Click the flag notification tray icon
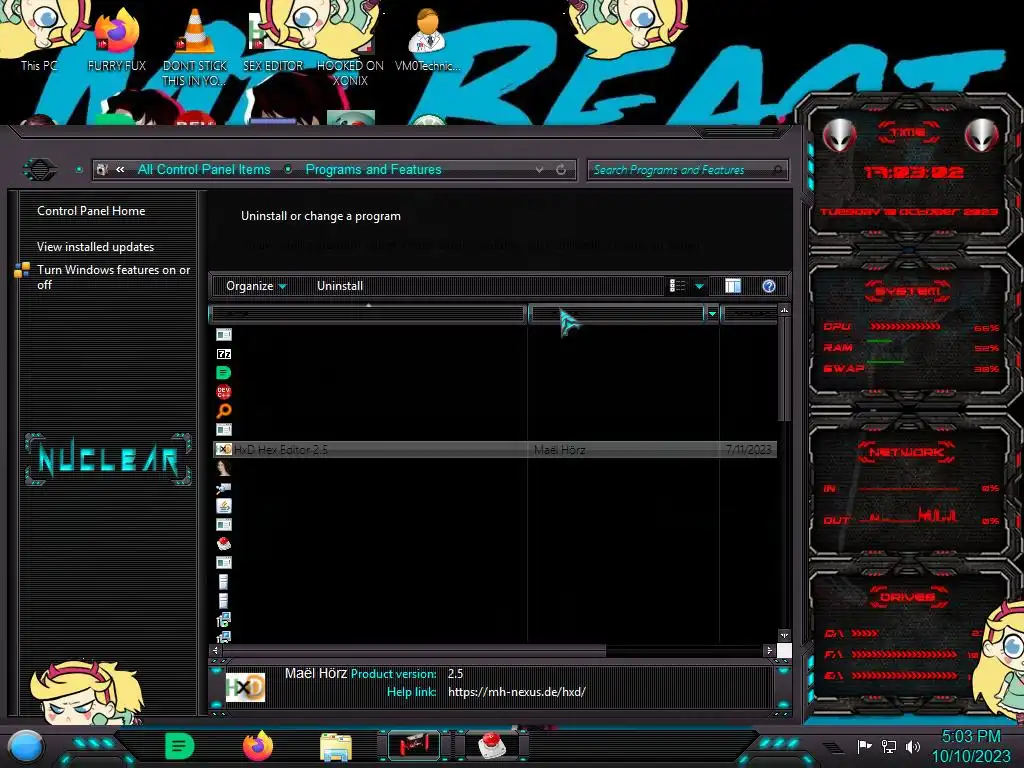 [x=864, y=747]
